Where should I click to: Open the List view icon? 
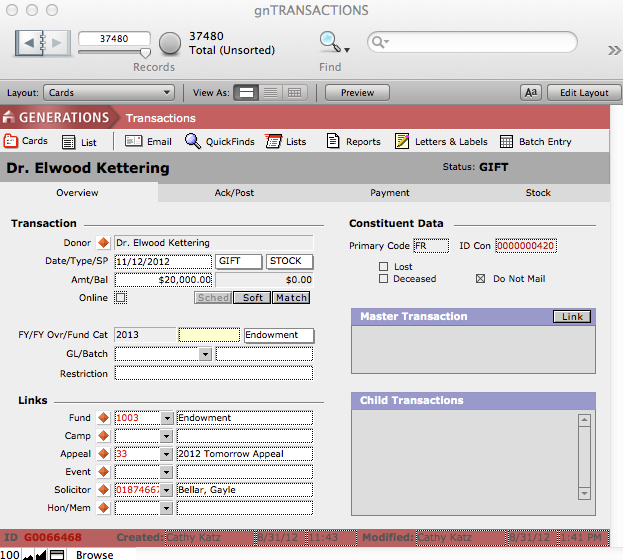[x=69, y=142]
